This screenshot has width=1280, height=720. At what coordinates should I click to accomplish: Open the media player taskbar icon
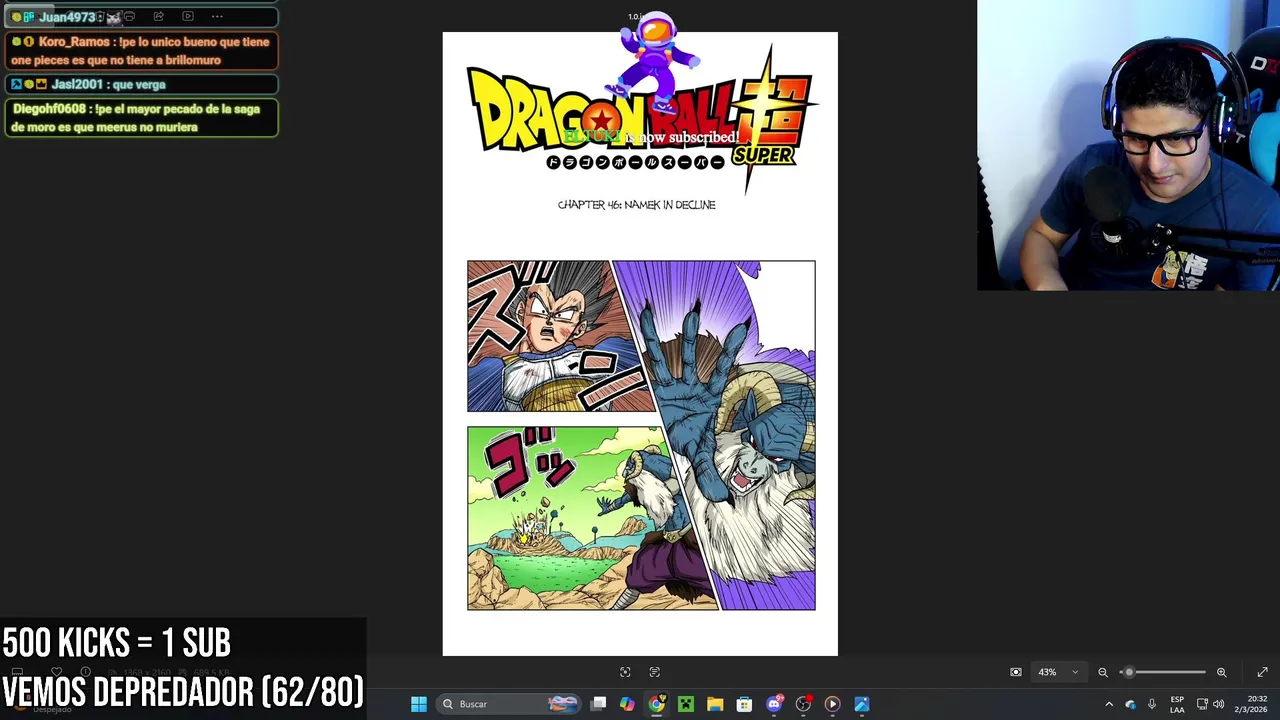[x=832, y=704]
